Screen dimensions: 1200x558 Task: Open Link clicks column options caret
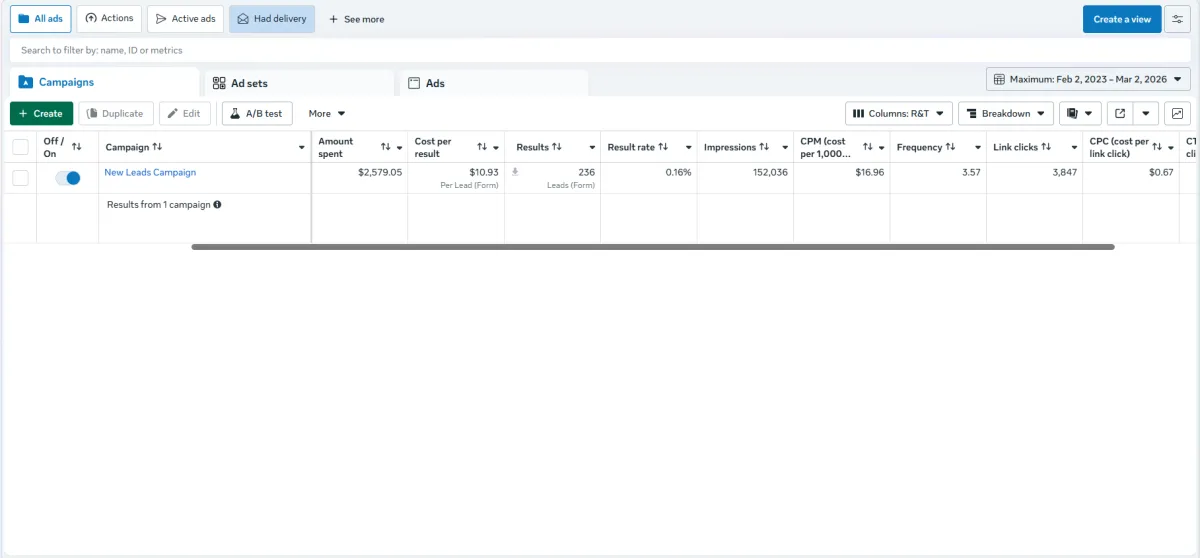point(1074,148)
